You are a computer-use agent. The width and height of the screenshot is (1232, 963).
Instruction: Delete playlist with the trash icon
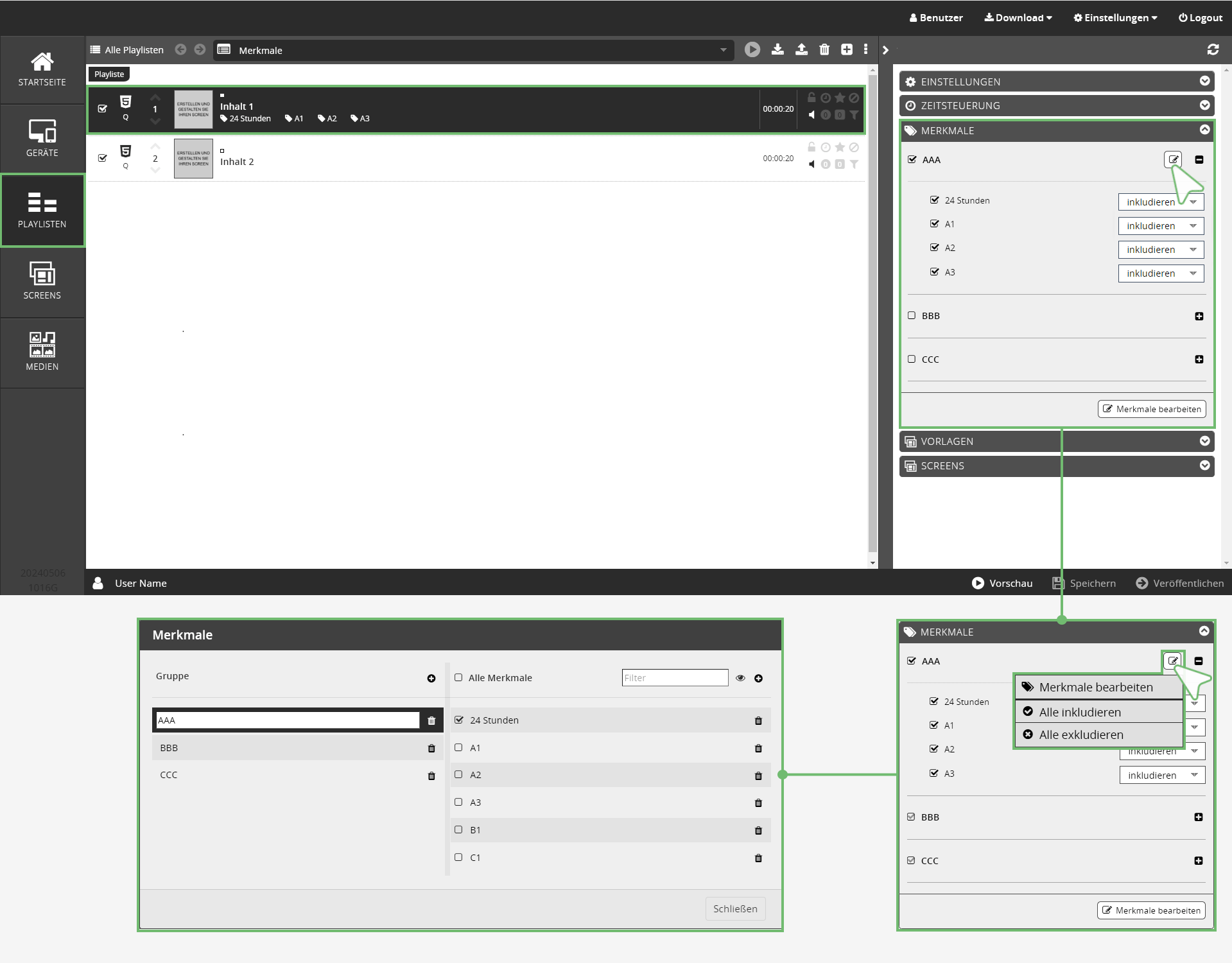(x=824, y=49)
